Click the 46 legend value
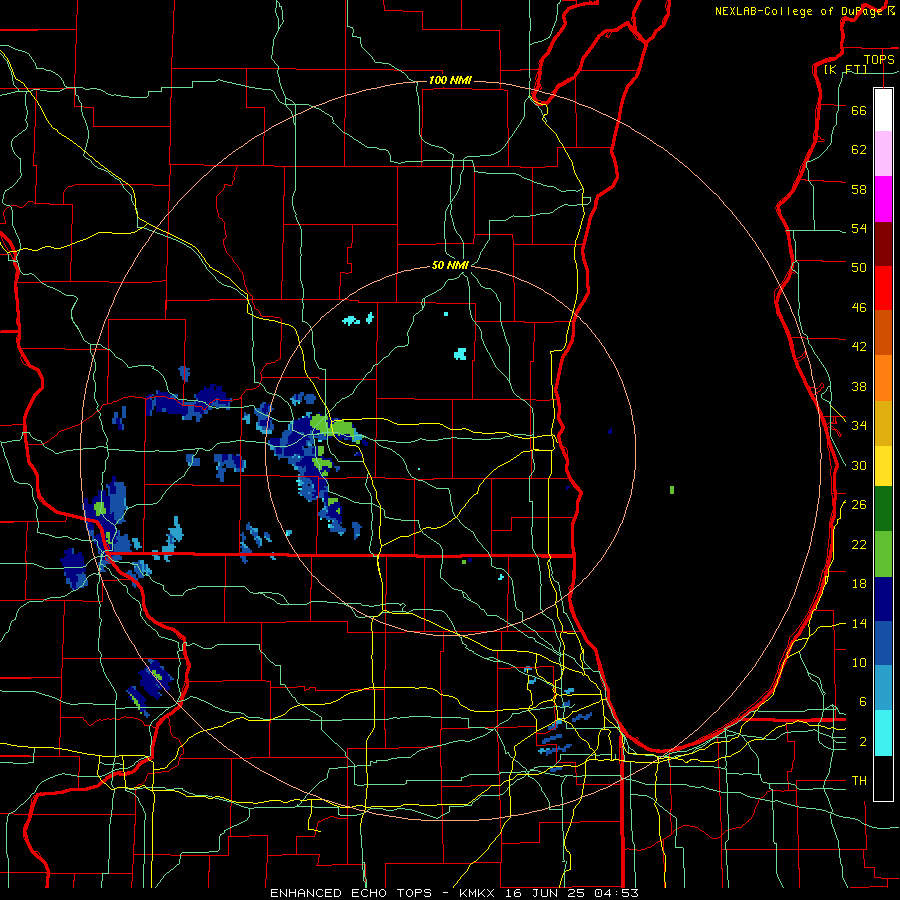Image resolution: width=900 pixels, height=900 pixels. tap(859, 308)
